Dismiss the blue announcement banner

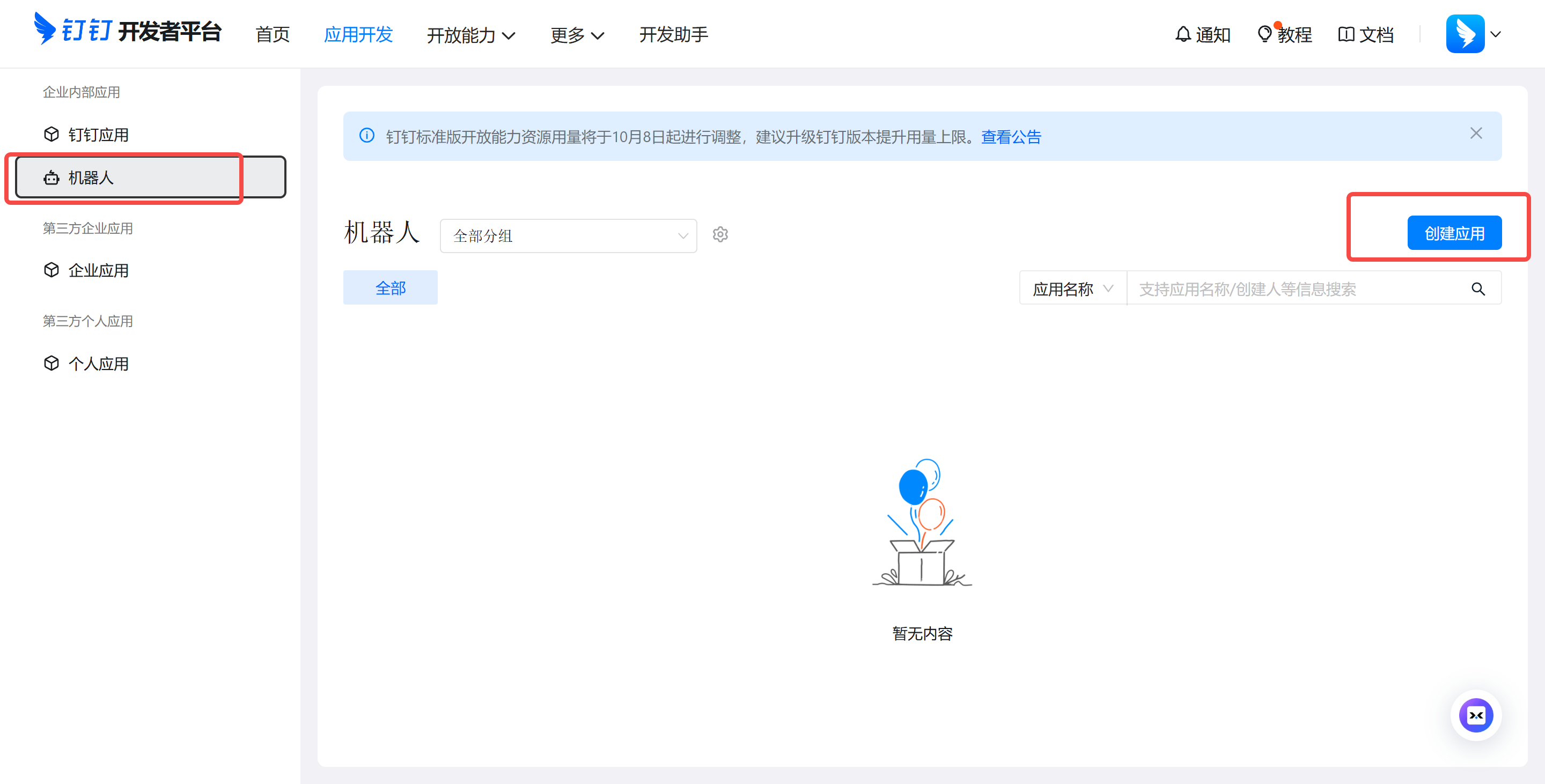[1475, 134]
